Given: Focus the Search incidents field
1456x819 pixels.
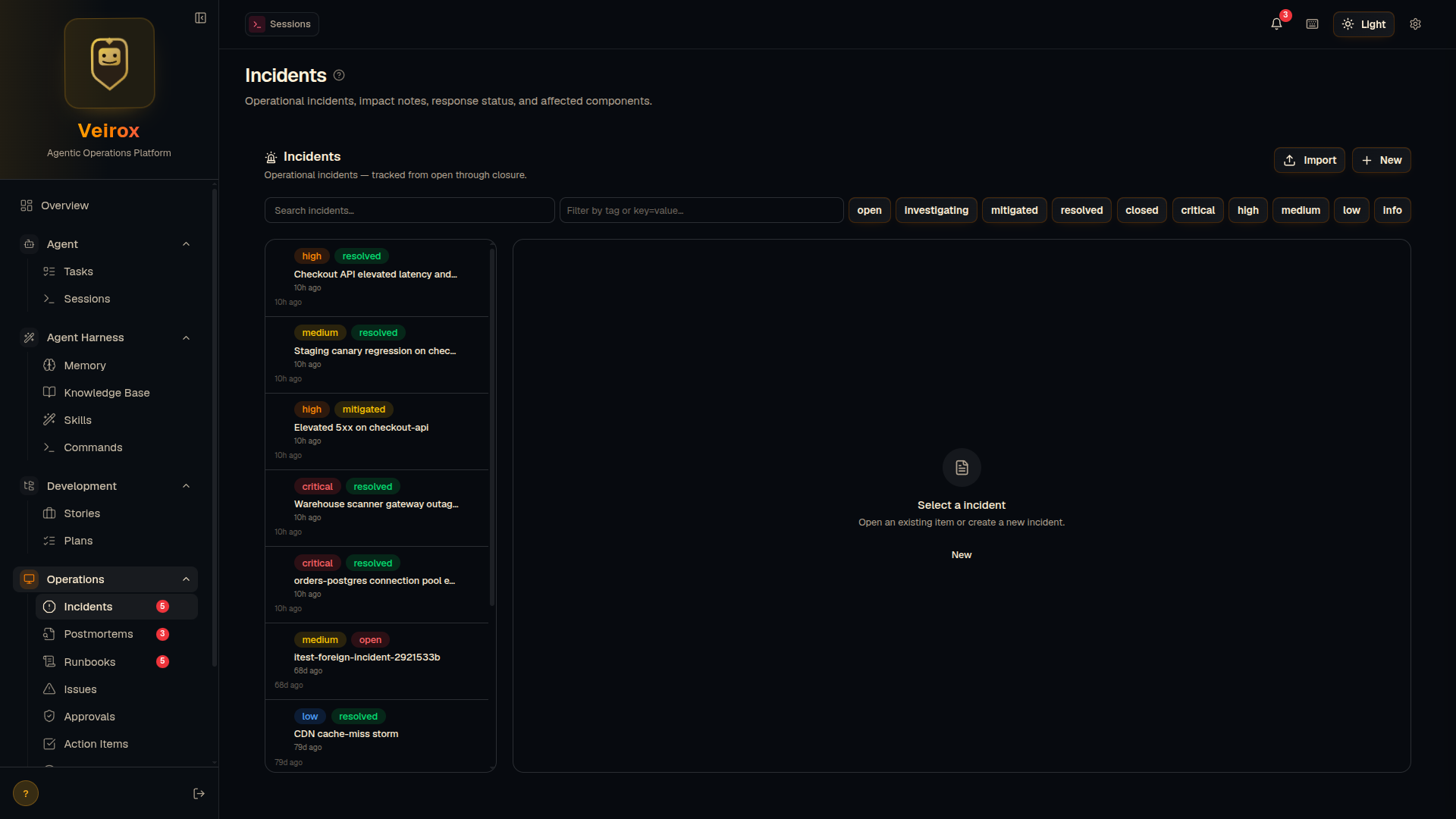Looking at the screenshot, I should [409, 210].
